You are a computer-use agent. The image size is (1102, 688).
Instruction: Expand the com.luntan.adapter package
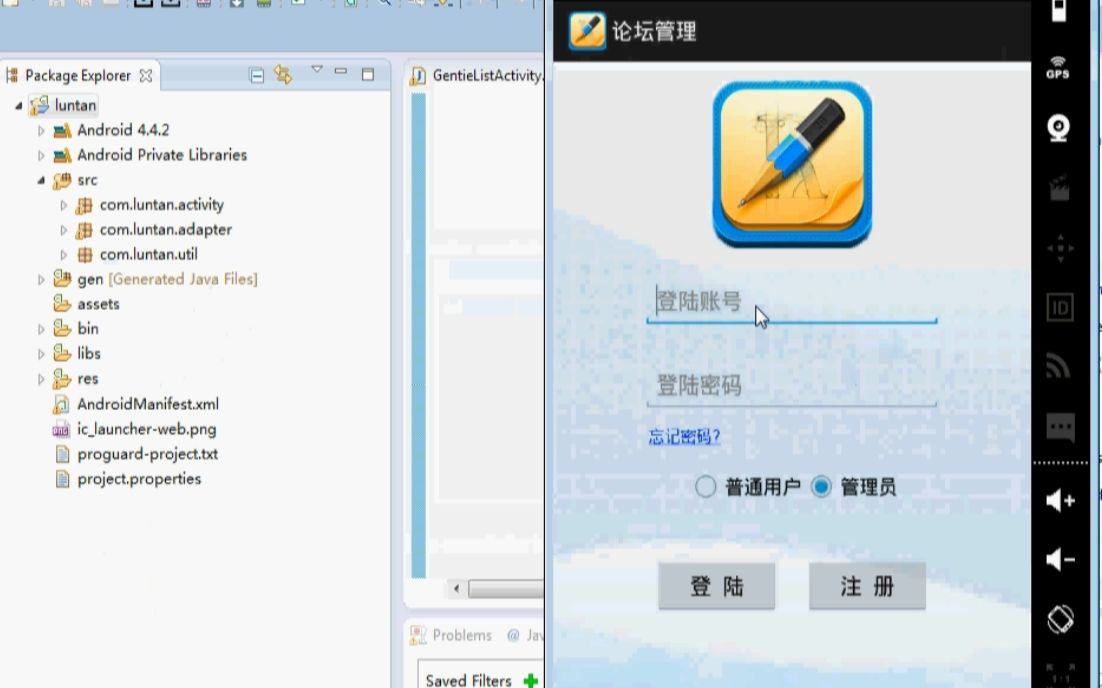point(63,230)
